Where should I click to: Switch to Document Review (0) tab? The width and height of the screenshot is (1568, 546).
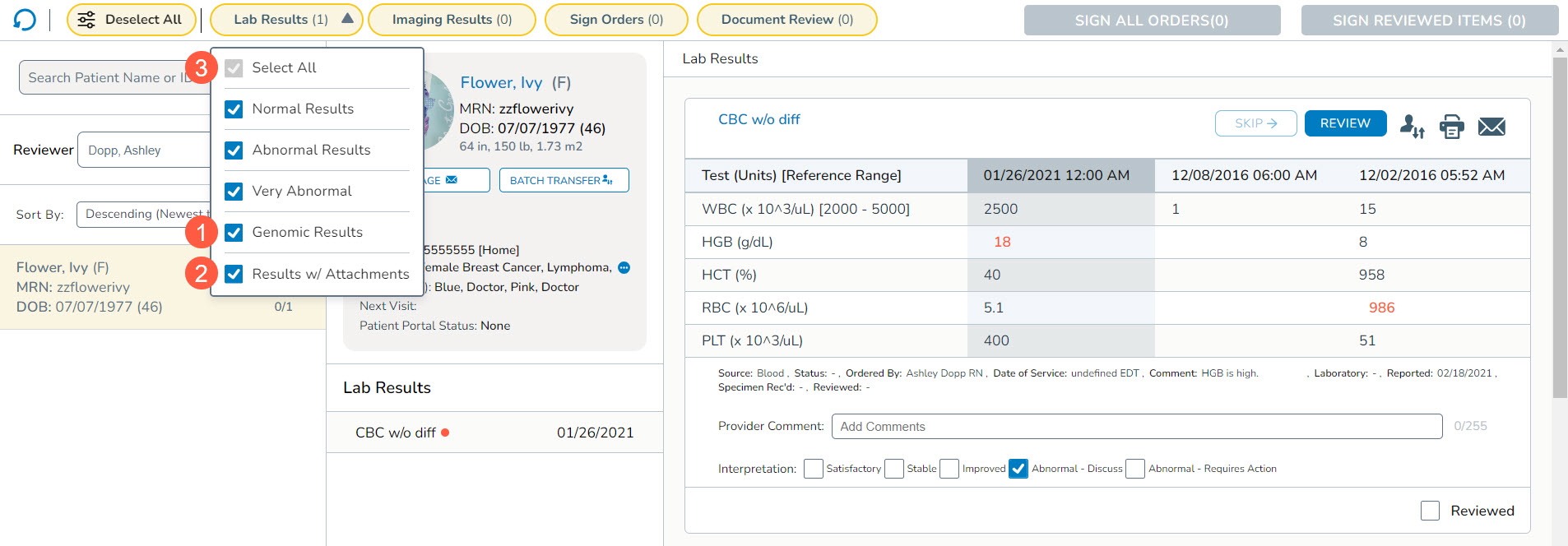tap(786, 20)
